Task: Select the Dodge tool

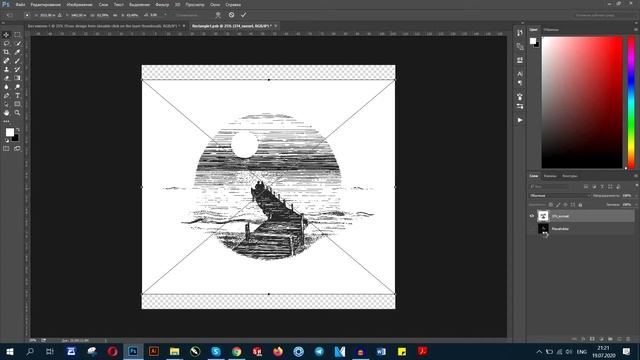Action: pos(17,87)
